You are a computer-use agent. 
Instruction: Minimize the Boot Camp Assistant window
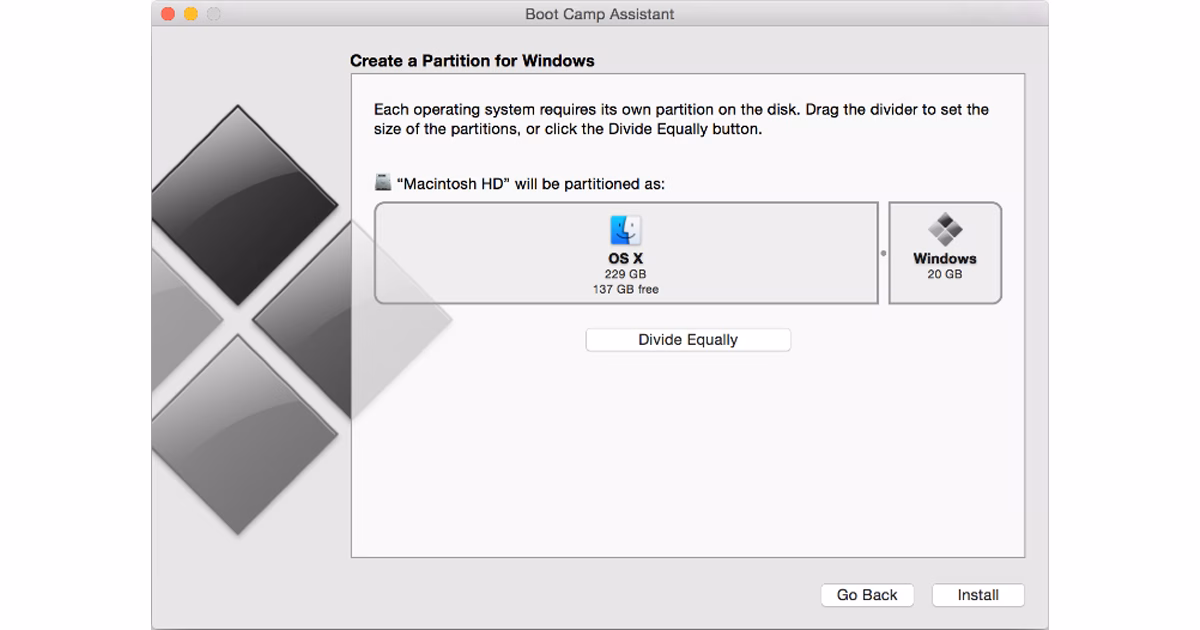tap(190, 14)
